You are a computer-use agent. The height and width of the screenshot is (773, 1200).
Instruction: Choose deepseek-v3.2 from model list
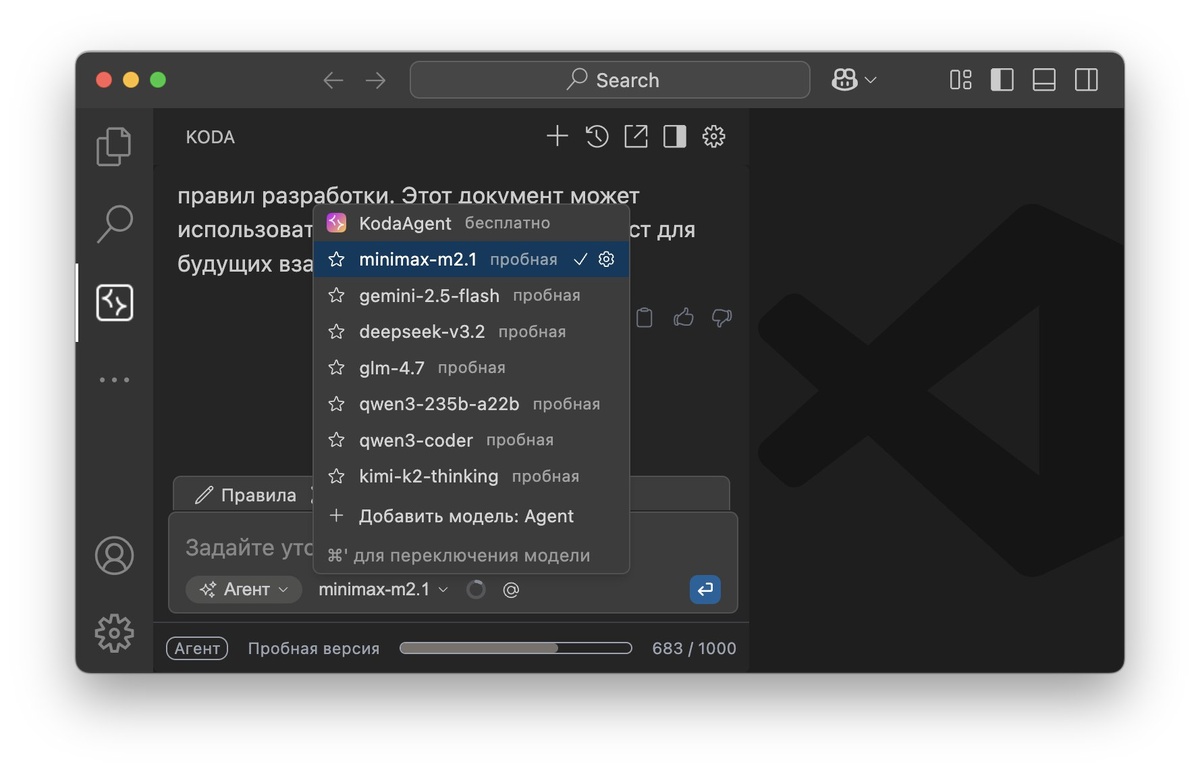(x=471, y=331)
